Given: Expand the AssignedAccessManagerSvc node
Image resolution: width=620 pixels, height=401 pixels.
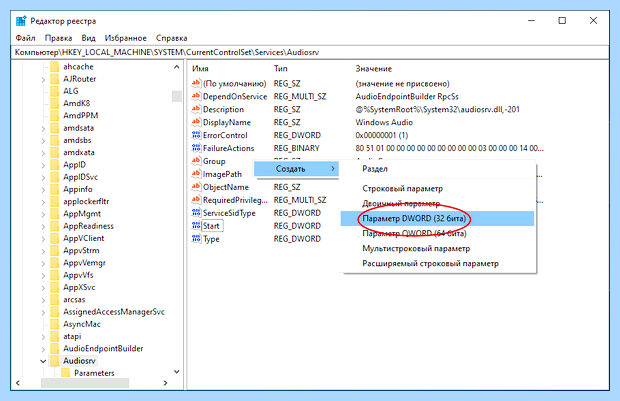Looking at the screenshot, I should [43, 312].
